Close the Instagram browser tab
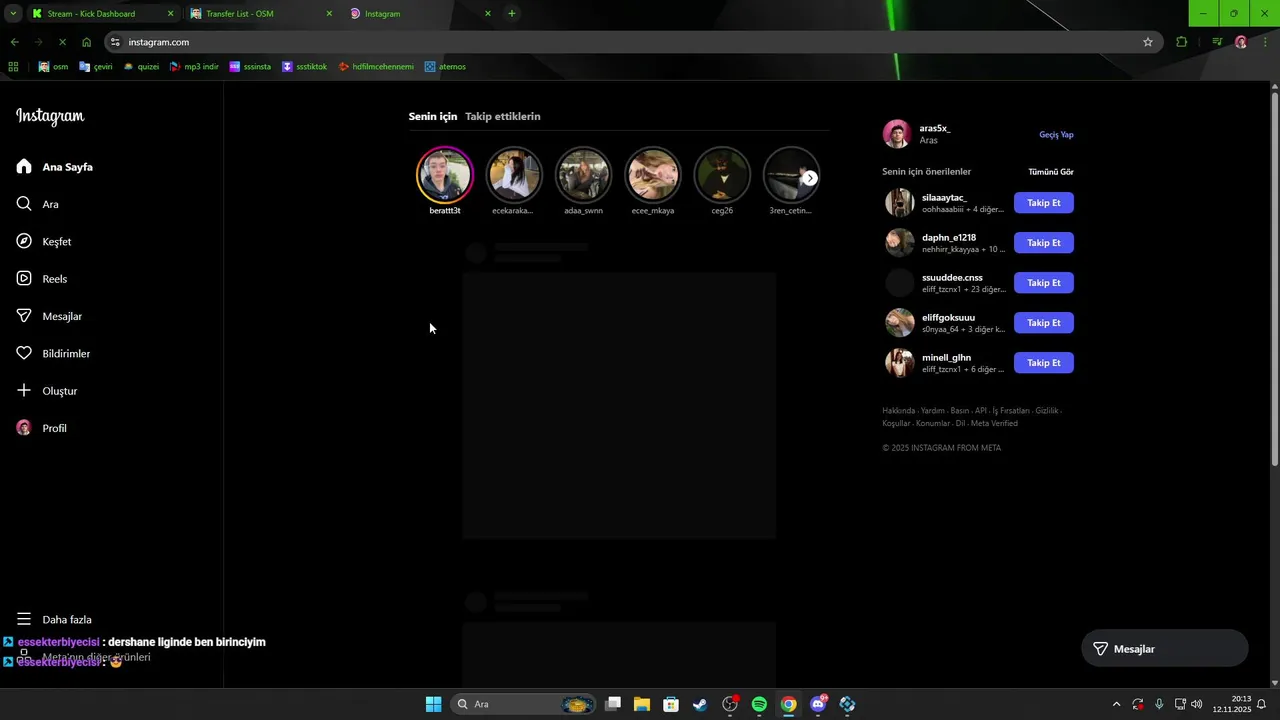The image size is (1280, 720). [x=488, y=14]
